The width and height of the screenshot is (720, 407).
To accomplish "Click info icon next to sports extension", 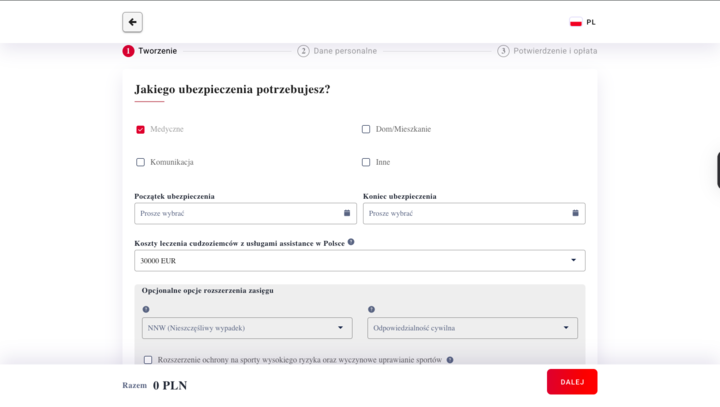I will pos(450,360).
